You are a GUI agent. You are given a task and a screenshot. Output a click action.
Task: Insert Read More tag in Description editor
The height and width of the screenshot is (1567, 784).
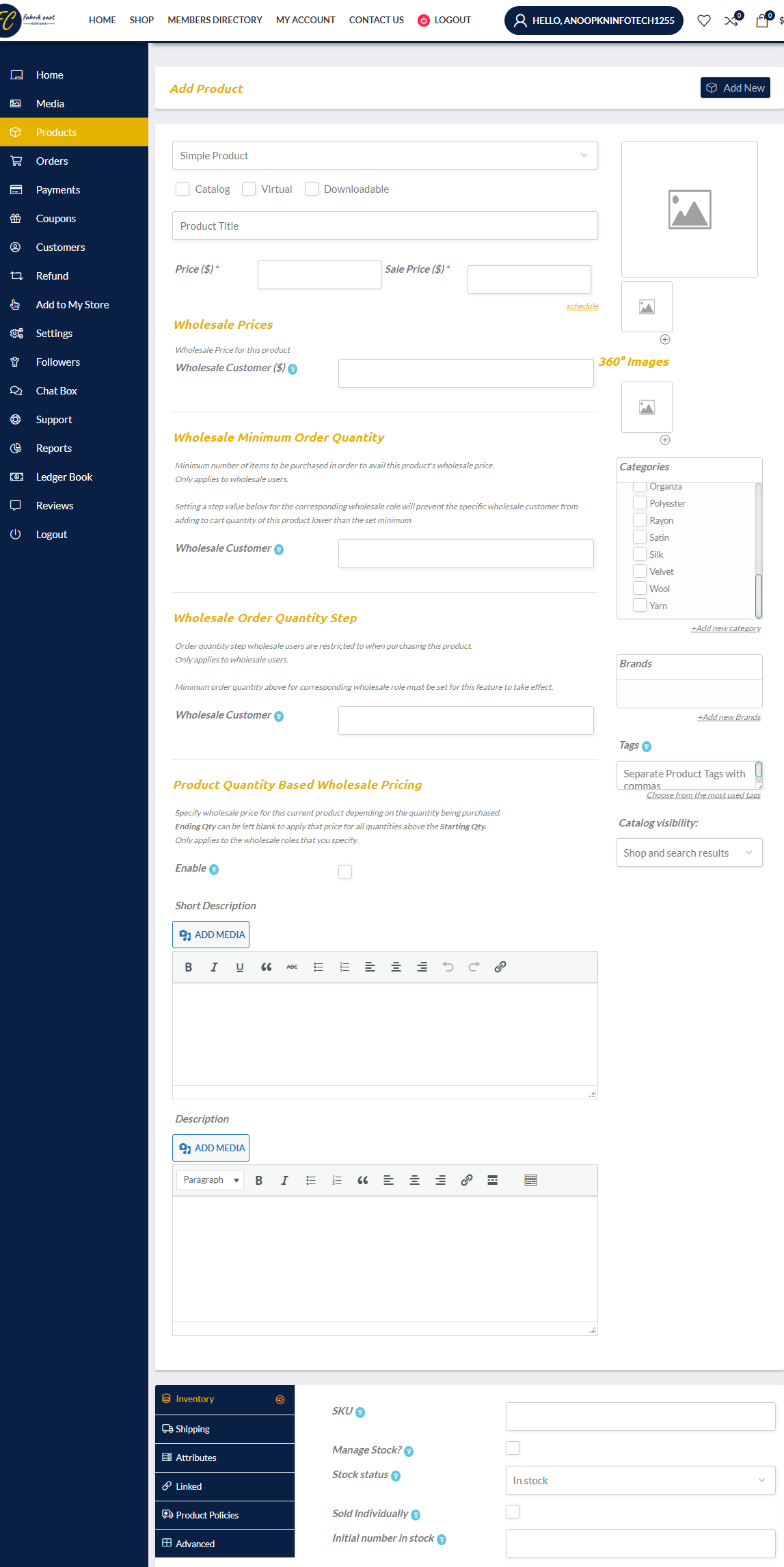tap(492, 1180)
